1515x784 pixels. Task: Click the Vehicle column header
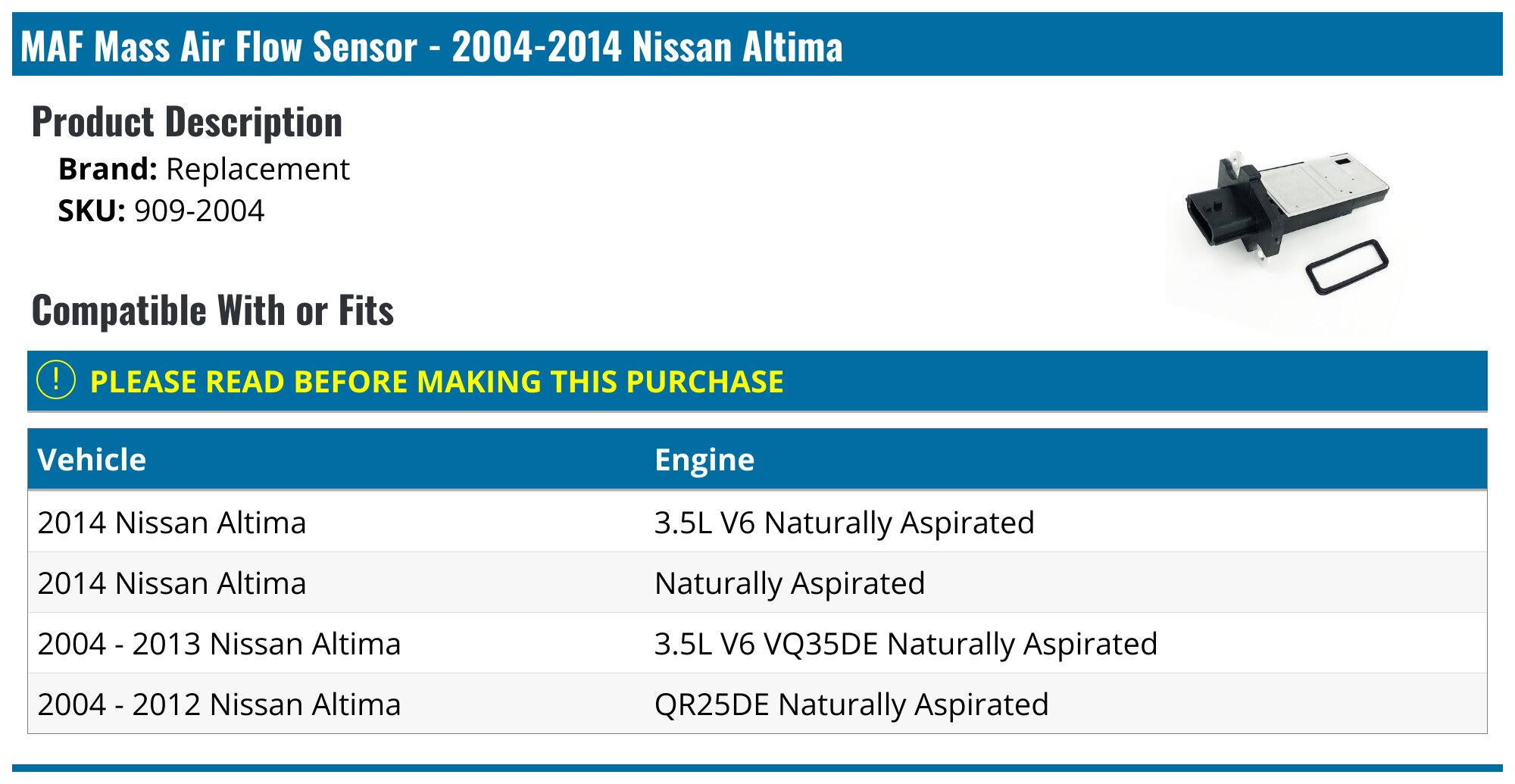click(x=92, y=460)
